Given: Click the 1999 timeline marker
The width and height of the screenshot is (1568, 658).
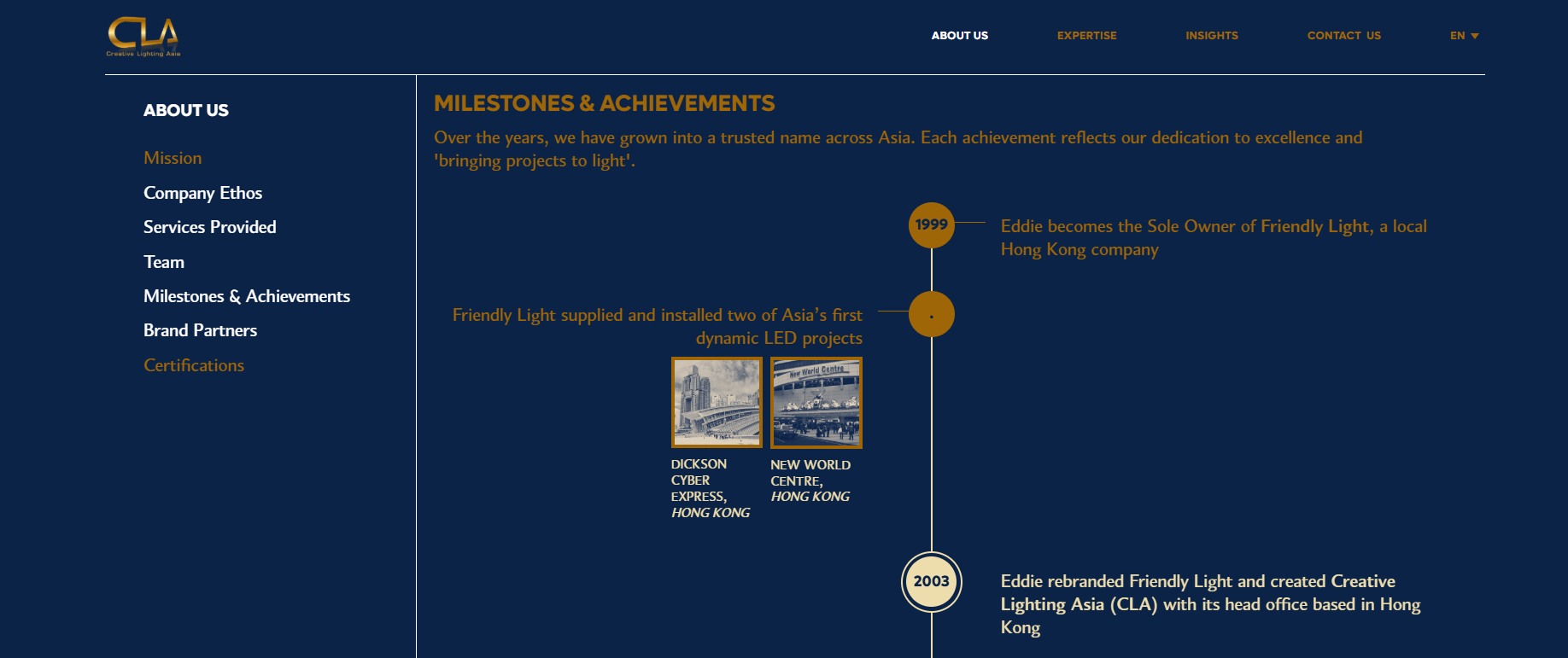Looking at the screenshot, I should tap(931, 225).
